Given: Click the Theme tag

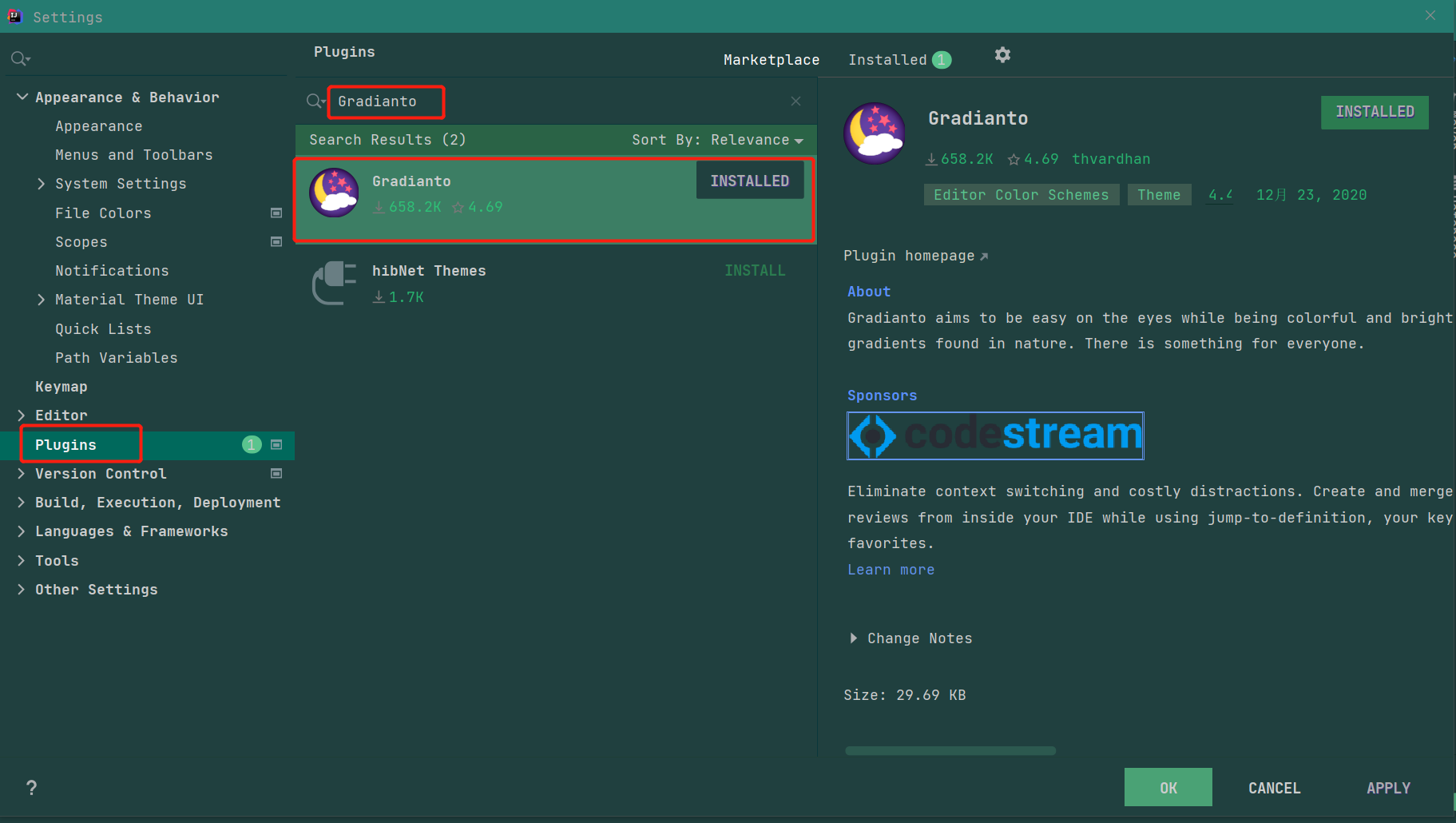Looking at the screenshot, I should click(x=1159, y=195).
